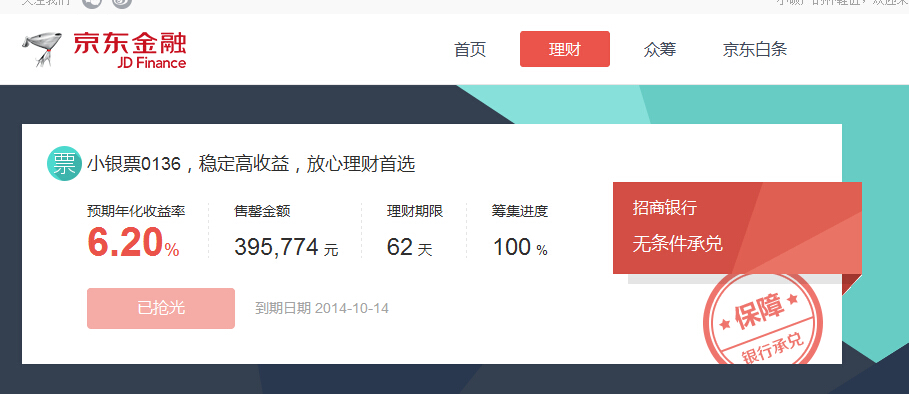The width and height of the screenshot is (909, 394).
Task: Click the 招商银行 无条件承兑 red banner
Action: 737,228
